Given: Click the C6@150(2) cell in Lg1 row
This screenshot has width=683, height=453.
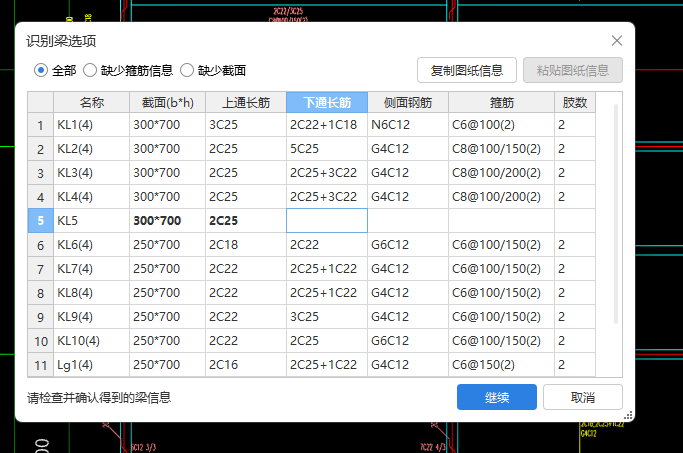Looking at the screenshot, I should (x=501, y=365).
